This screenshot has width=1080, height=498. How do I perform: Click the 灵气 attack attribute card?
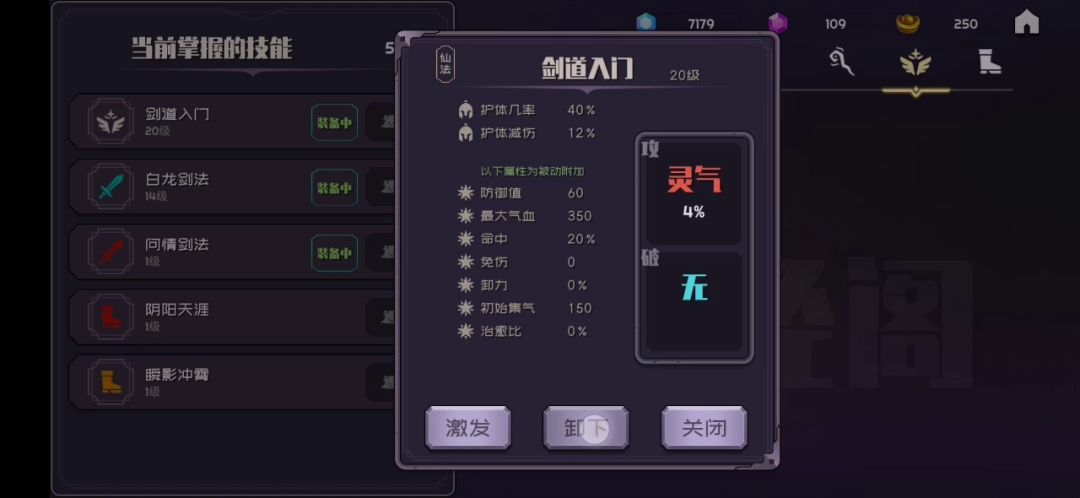694,193
